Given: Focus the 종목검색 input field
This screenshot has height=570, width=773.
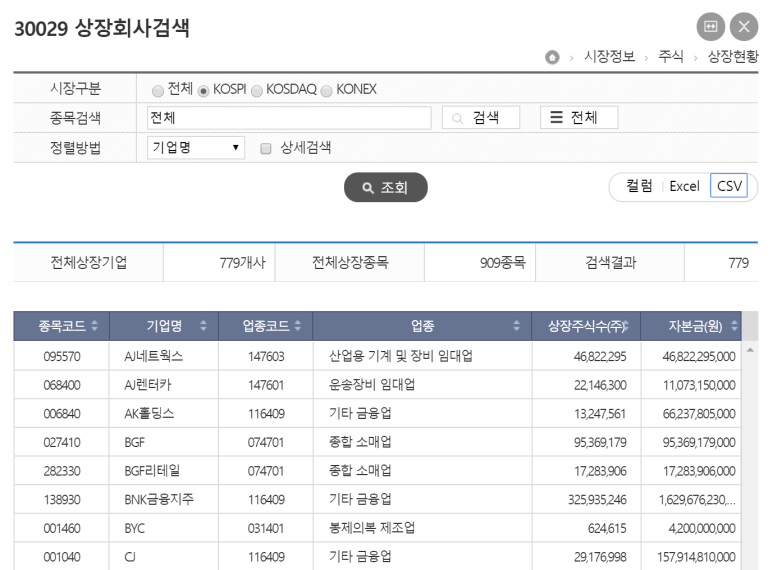Looking at the screenshot, I should click(289, 118).
